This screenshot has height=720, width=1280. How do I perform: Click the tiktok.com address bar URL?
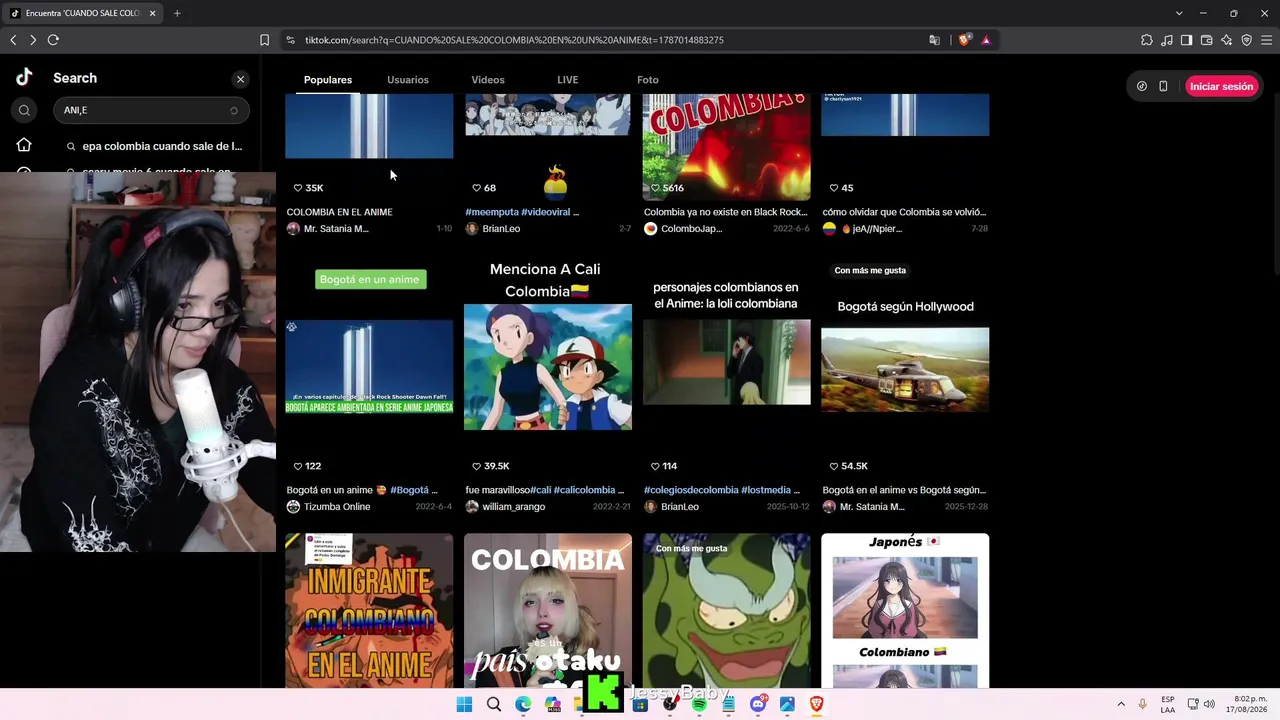pyautogui.click(x=514, y=40)
